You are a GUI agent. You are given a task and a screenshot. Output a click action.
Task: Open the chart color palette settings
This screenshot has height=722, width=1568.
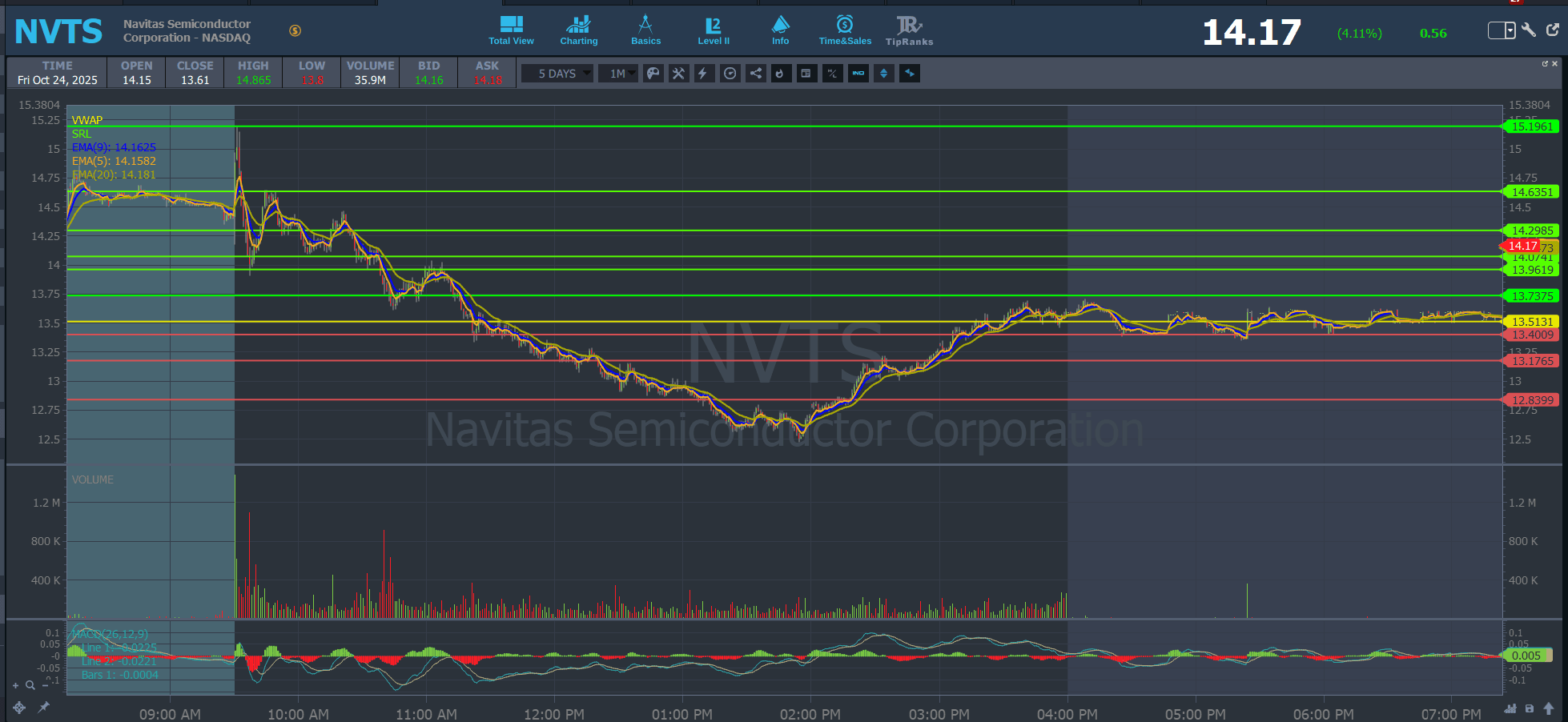coord(653,74)
